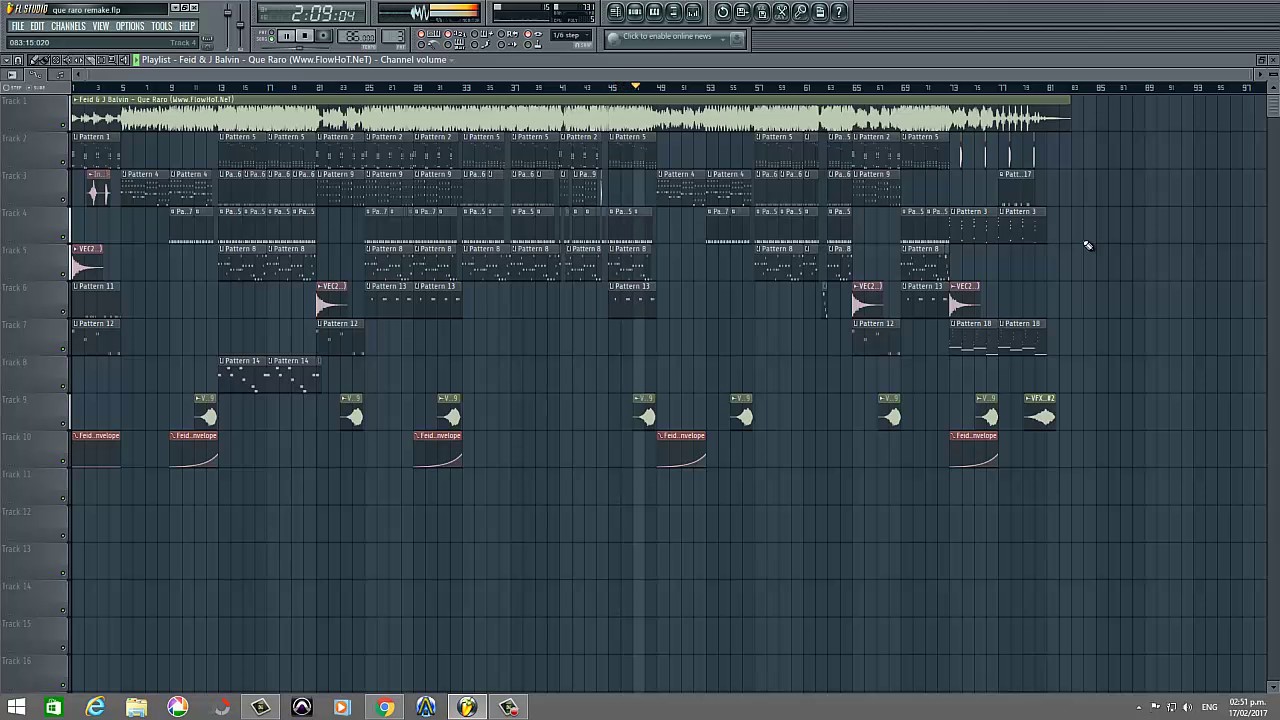Toggle the playlist snap magnet icon
The image size is (1280, 720).
pyautogui.click(x=18, y=60)
